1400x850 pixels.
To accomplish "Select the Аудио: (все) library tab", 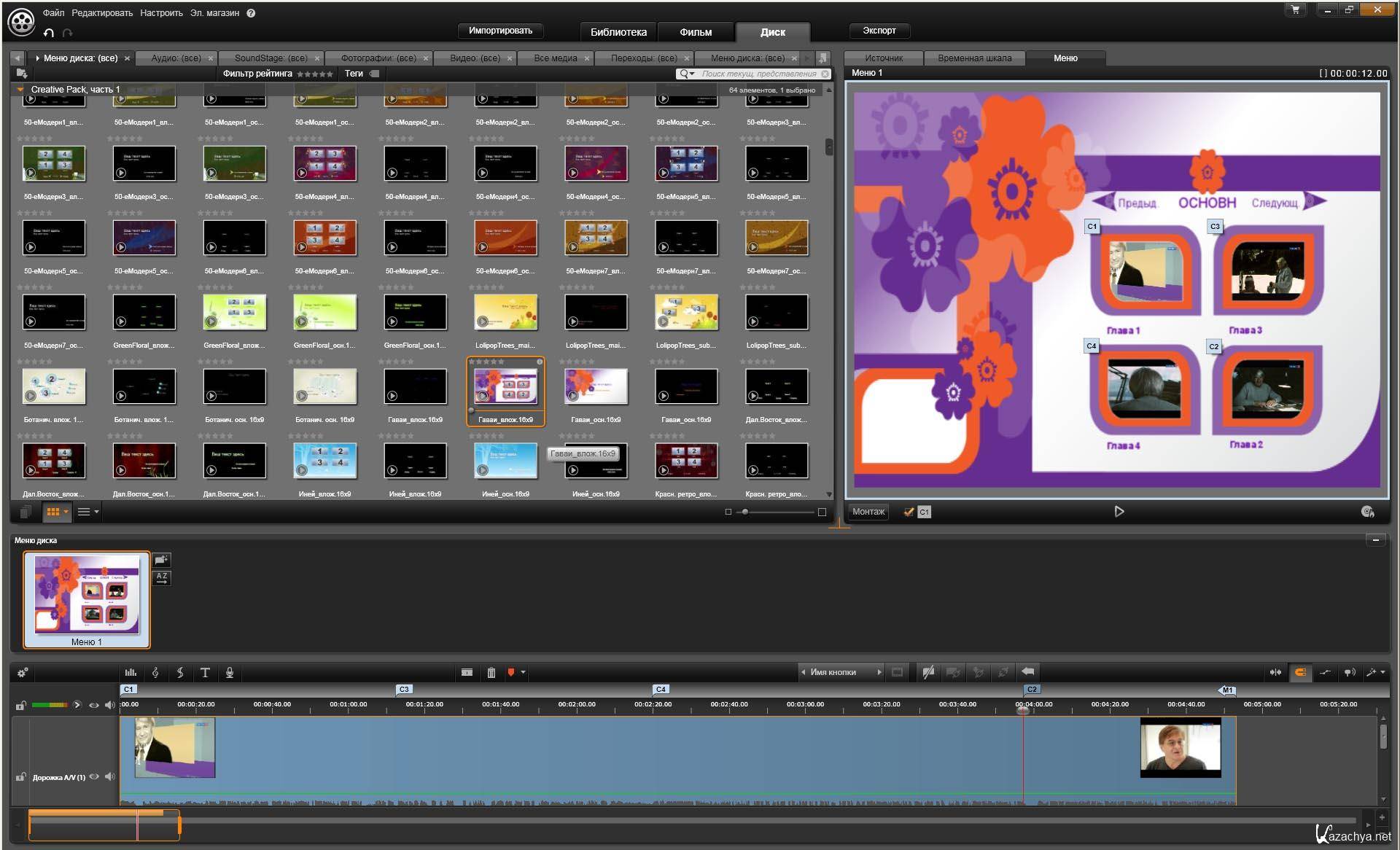I will [176, 58].
